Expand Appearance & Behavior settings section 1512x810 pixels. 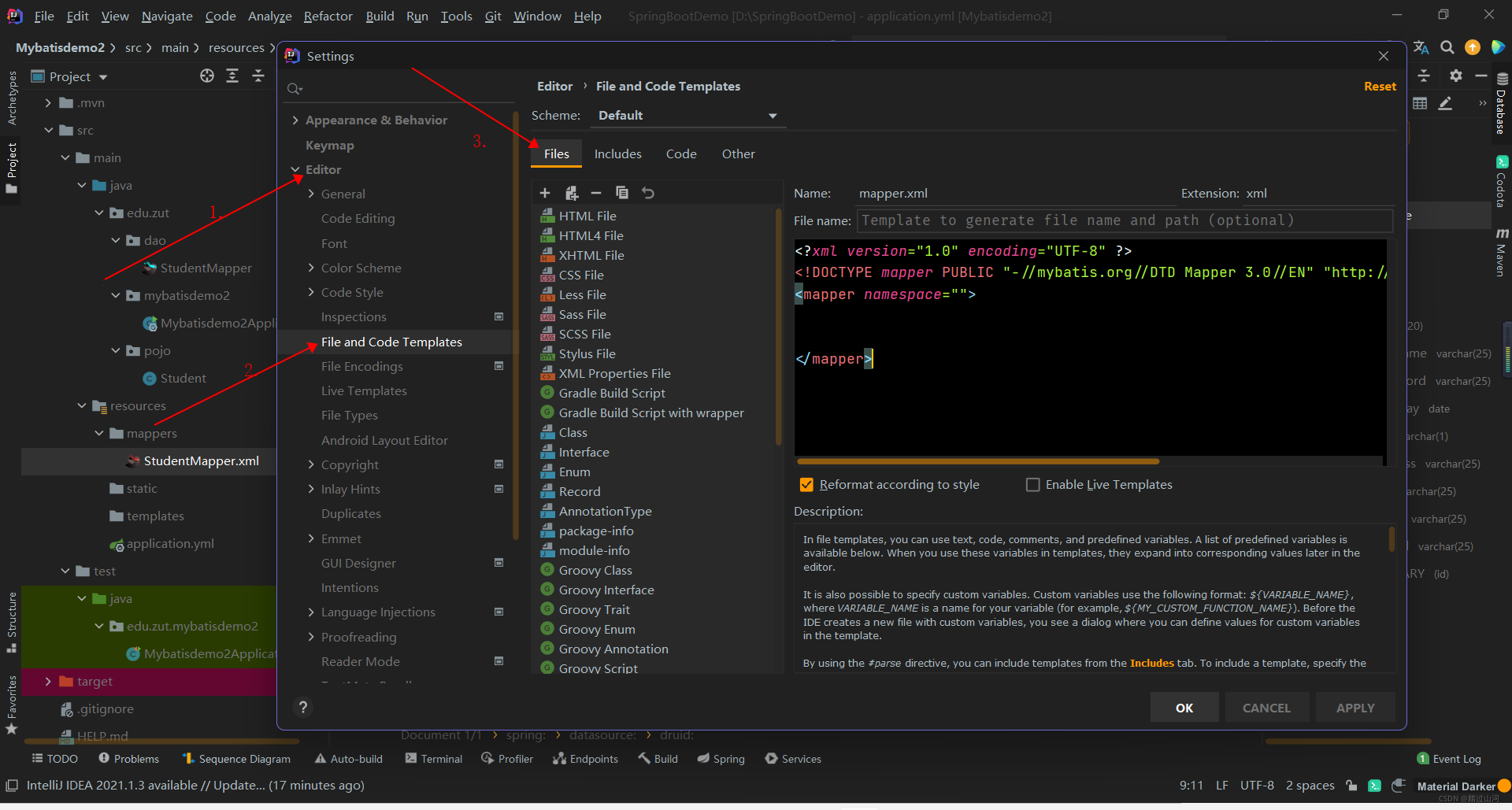point(295,120)
